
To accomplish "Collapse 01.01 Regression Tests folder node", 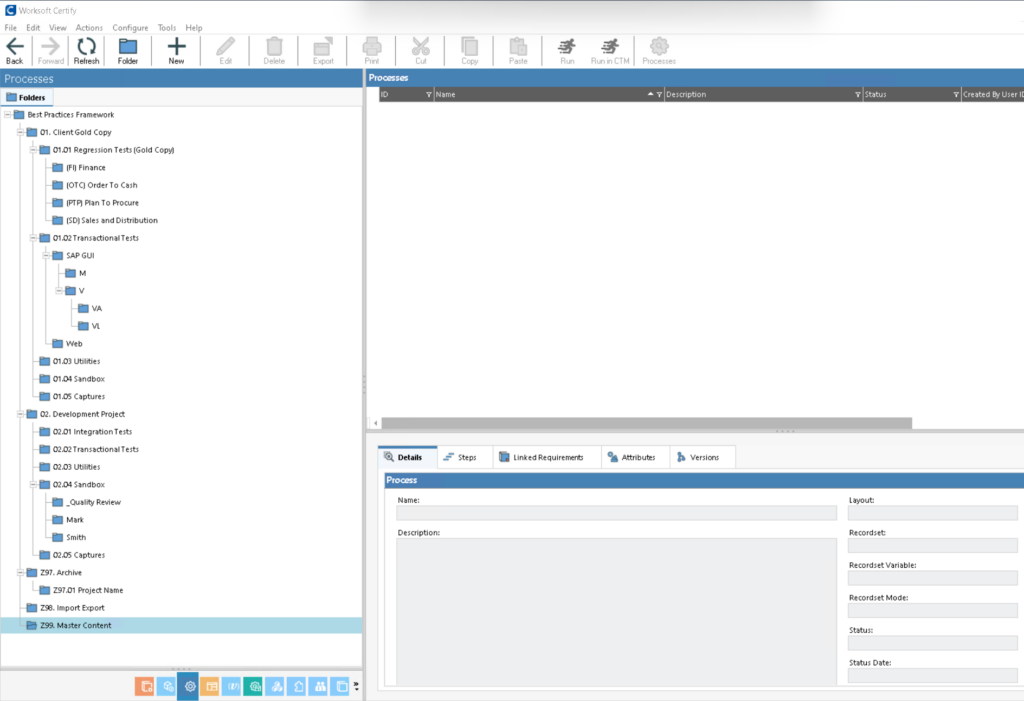I will [33, 150].
